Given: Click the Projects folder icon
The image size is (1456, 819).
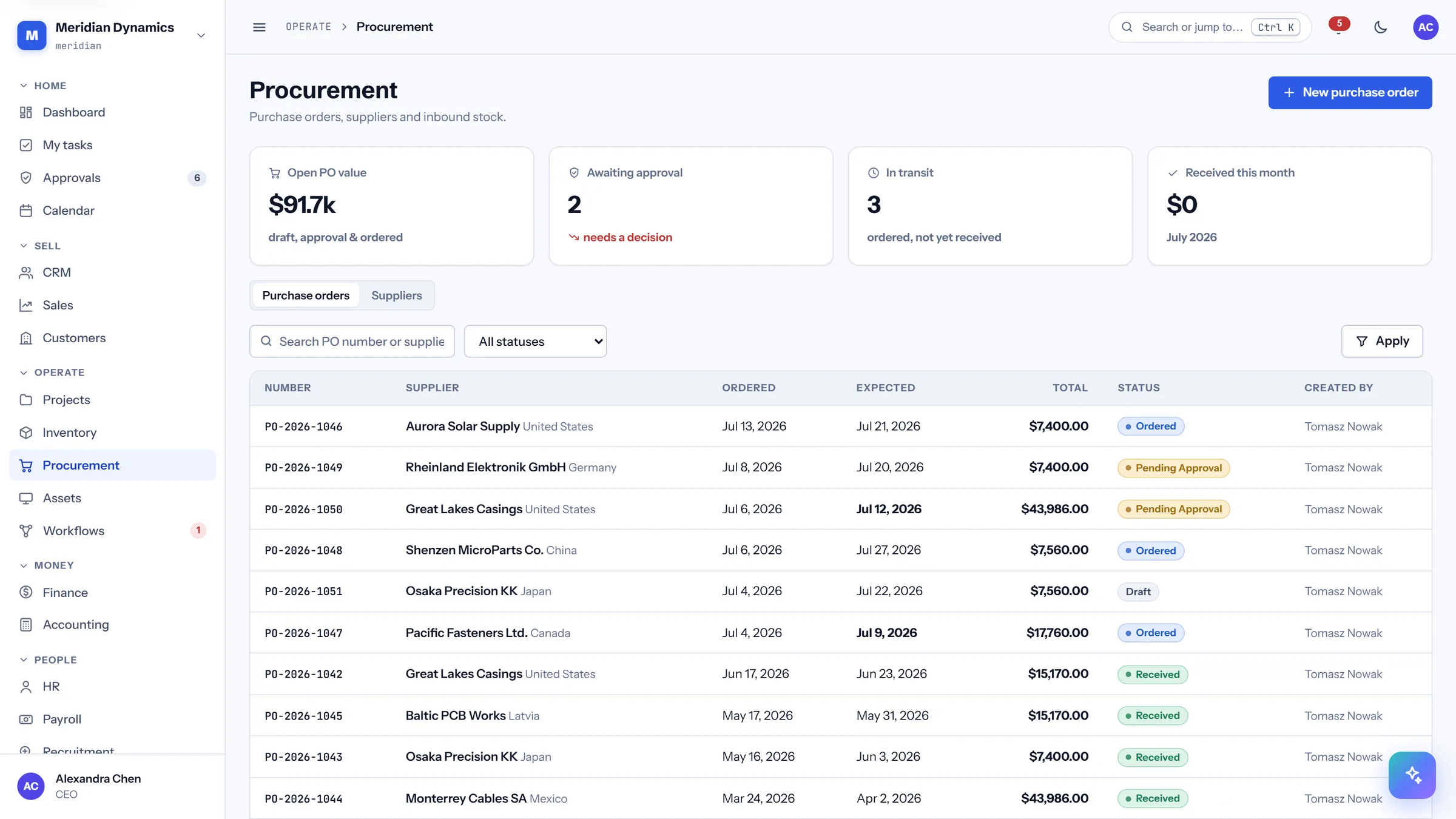Looking at the screenshot, I should [x=25, y=400].
